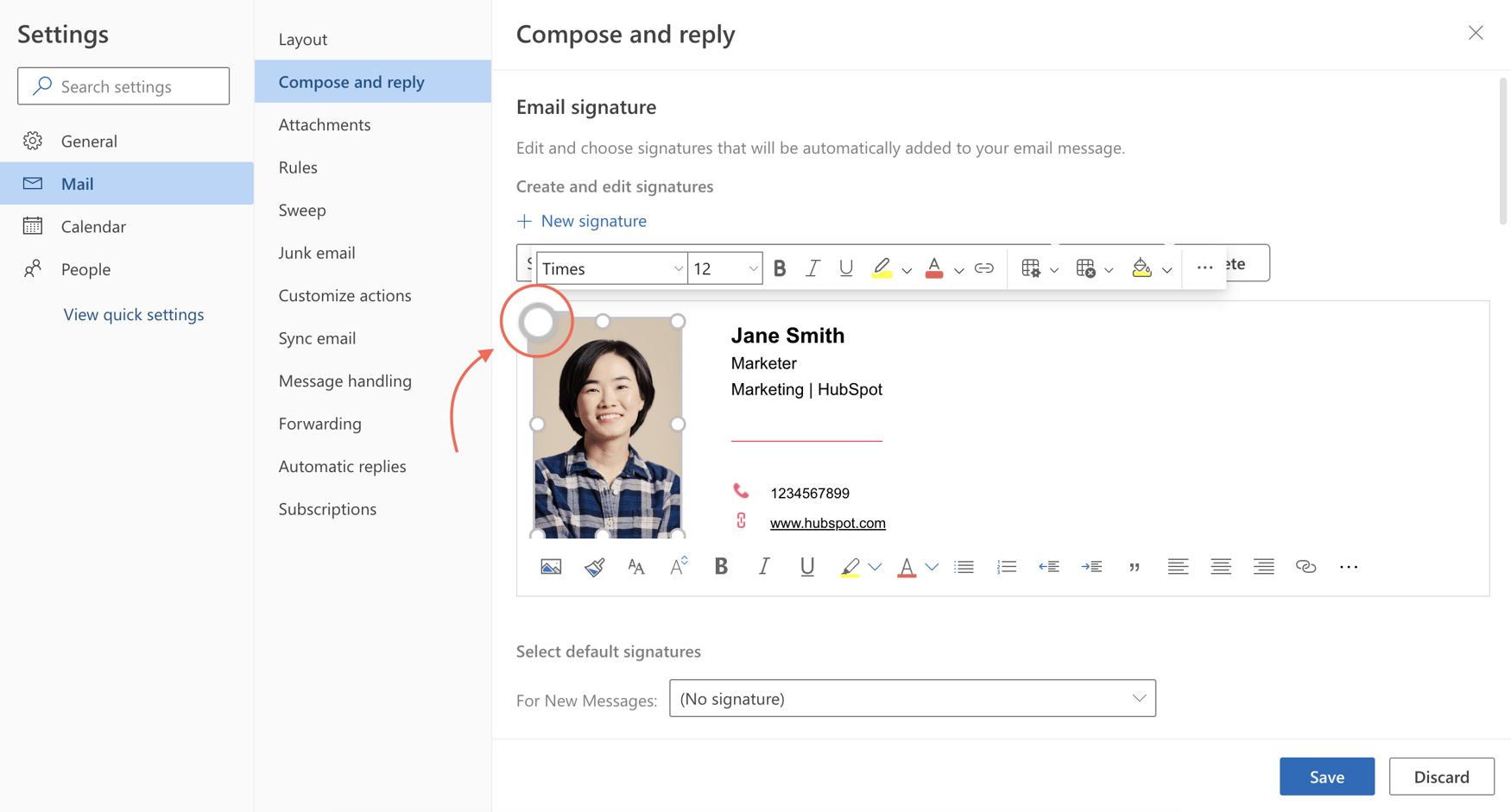Click New signature
This screenshot has height=812, width=1511.
point(582,221)
